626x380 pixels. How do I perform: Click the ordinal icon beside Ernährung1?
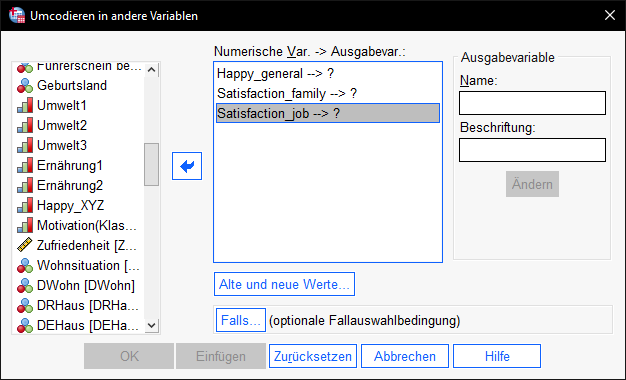25,165
